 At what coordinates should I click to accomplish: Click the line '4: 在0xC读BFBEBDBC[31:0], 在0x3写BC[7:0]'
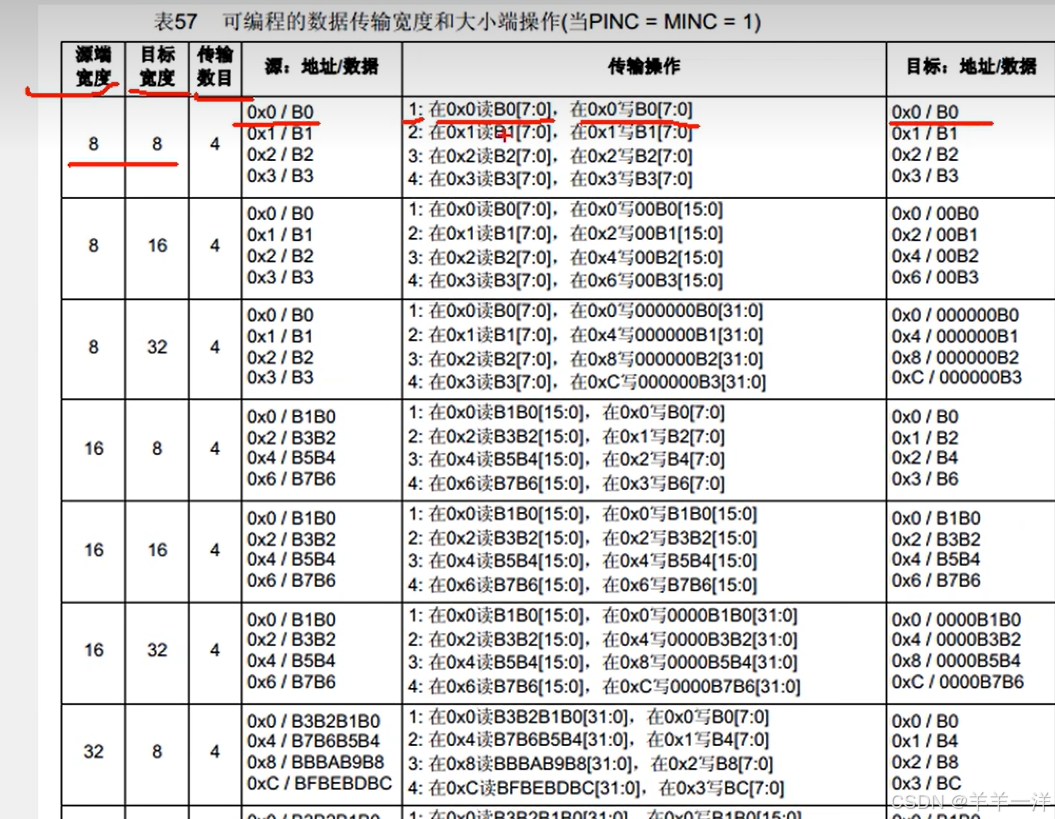595,787
